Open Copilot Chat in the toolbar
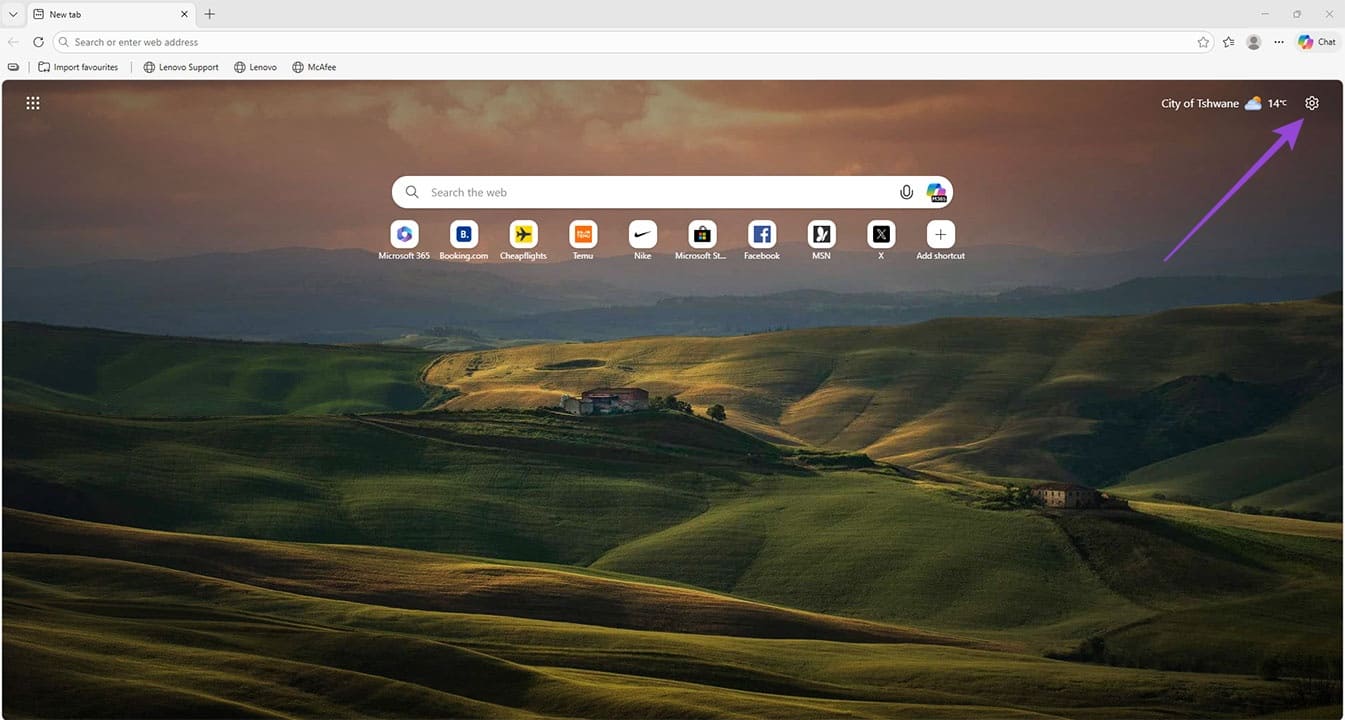The width and height of the screenshot is (1345, 720). point(1316,41)
